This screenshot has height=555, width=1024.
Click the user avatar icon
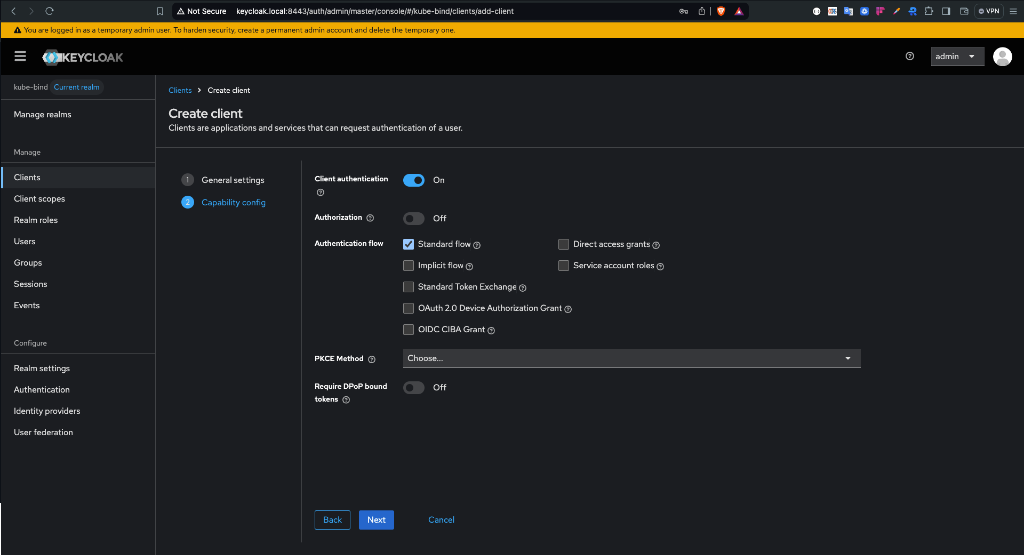(x=1002, y=57)
